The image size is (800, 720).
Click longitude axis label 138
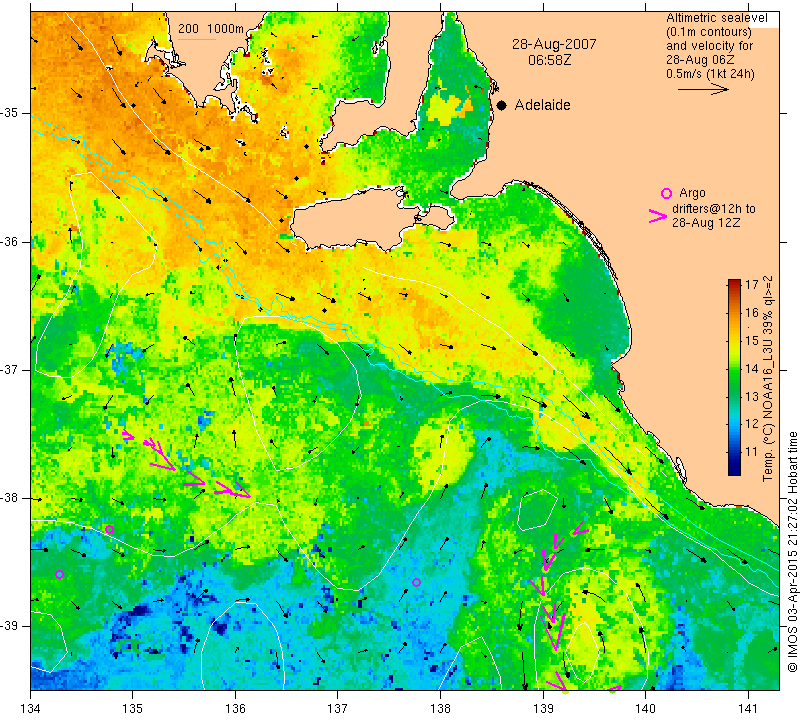pos(440,709)
